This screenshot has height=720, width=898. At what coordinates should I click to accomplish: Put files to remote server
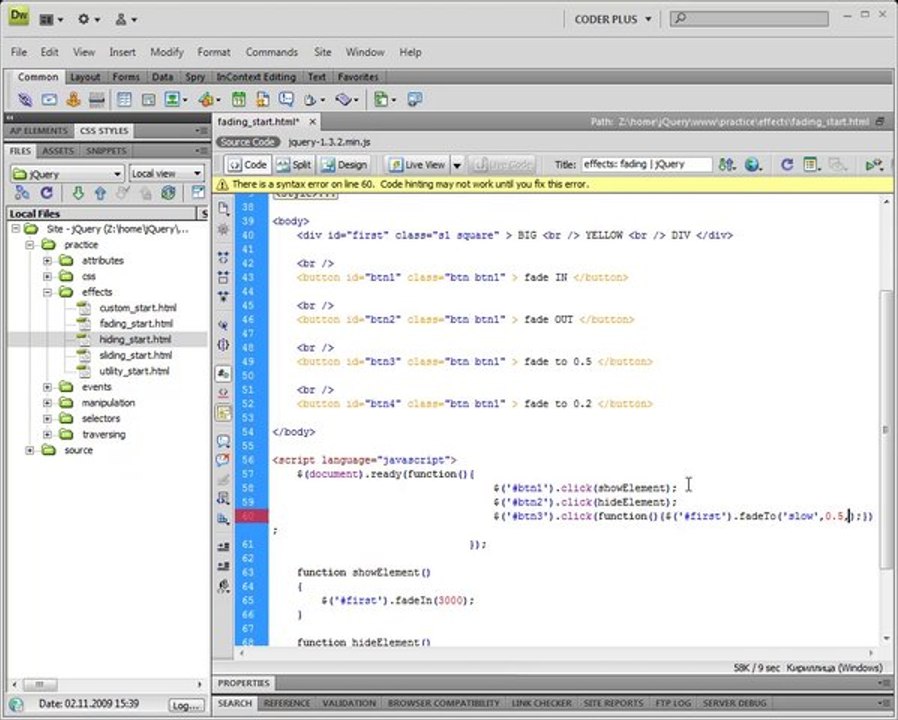click(x=100, y=193)
